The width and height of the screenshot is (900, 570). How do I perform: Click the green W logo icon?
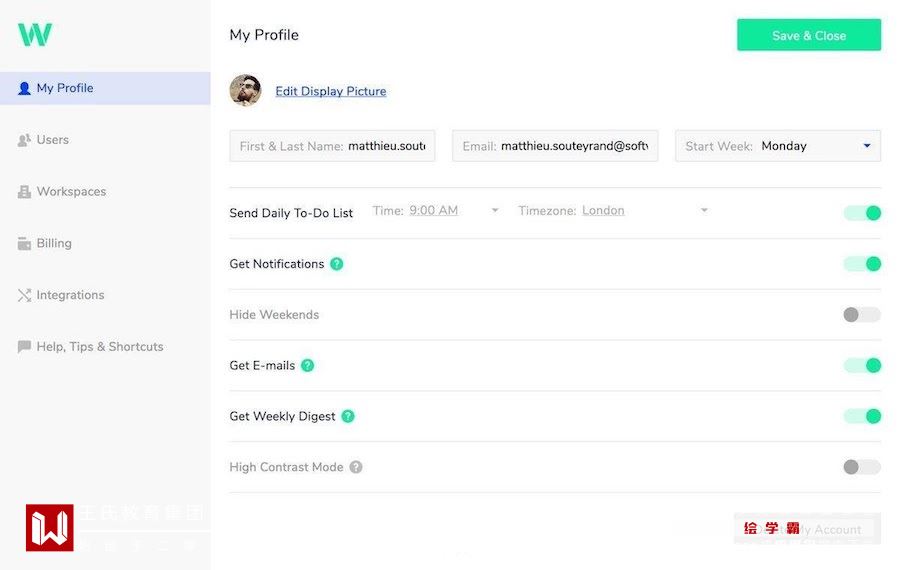(x=35, y=35)
